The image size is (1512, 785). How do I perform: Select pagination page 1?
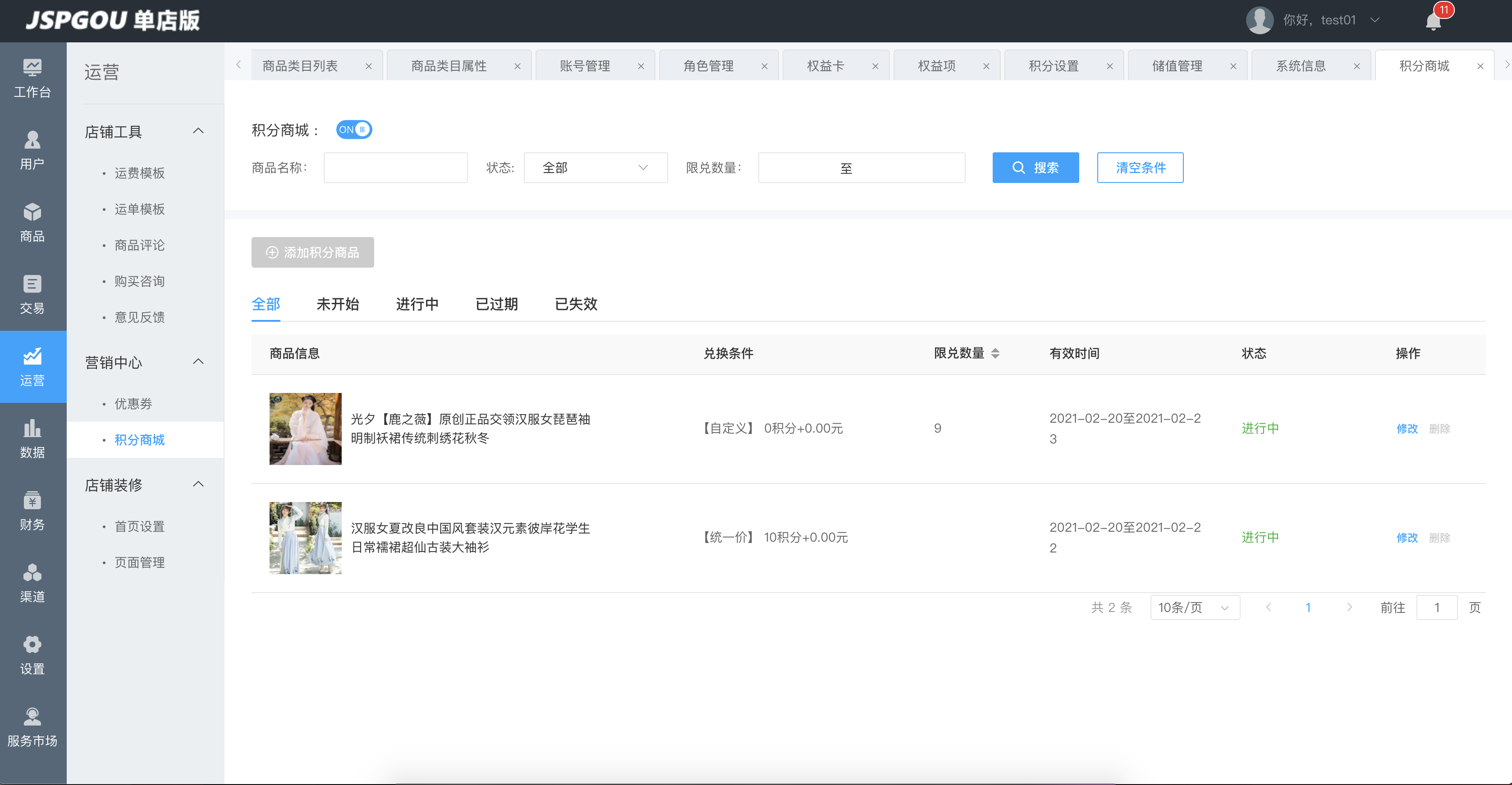click(x=1308, y=607)
